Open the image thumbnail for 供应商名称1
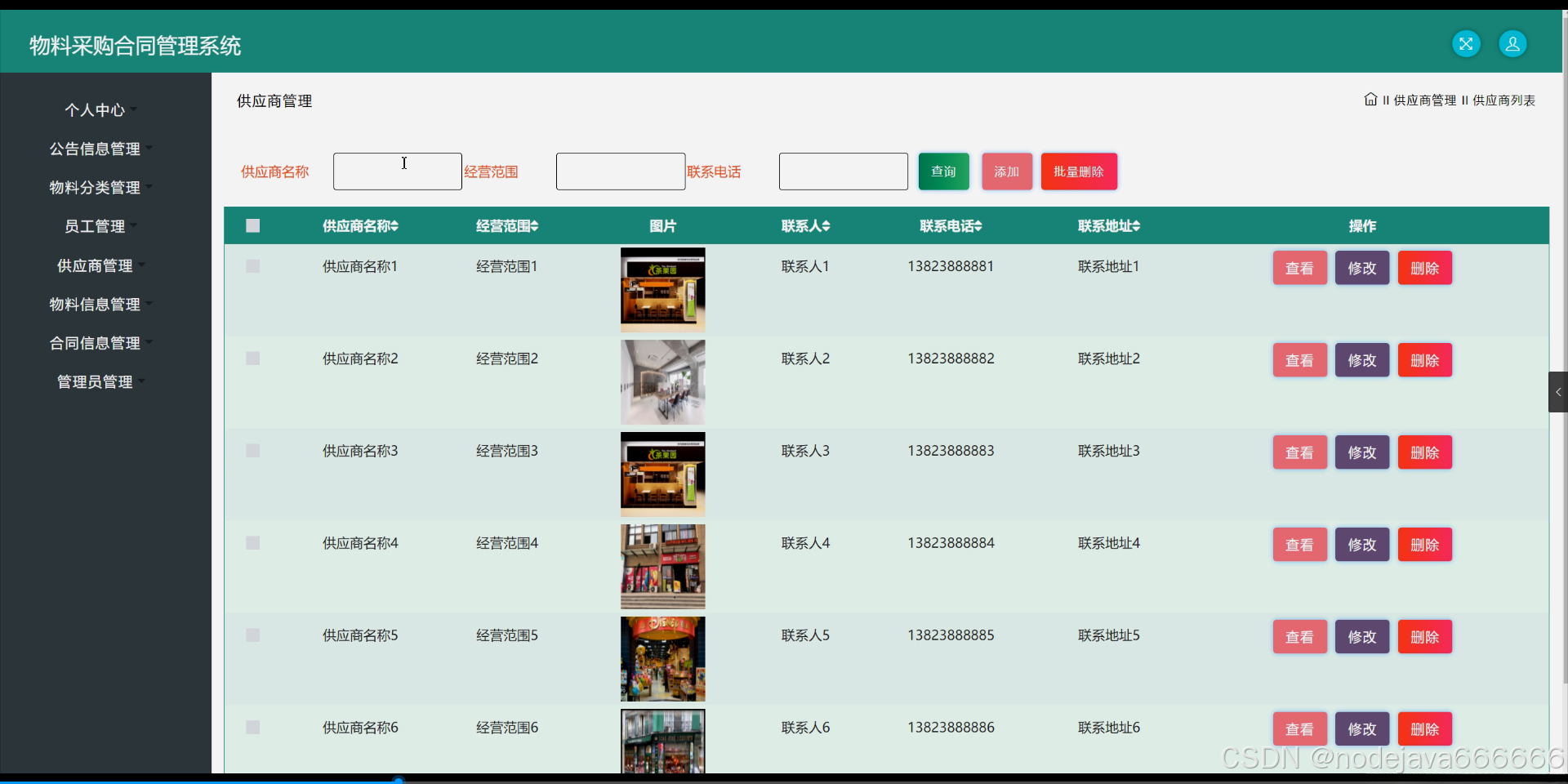Screen dimensions: 1568x784 pos(663,290)
